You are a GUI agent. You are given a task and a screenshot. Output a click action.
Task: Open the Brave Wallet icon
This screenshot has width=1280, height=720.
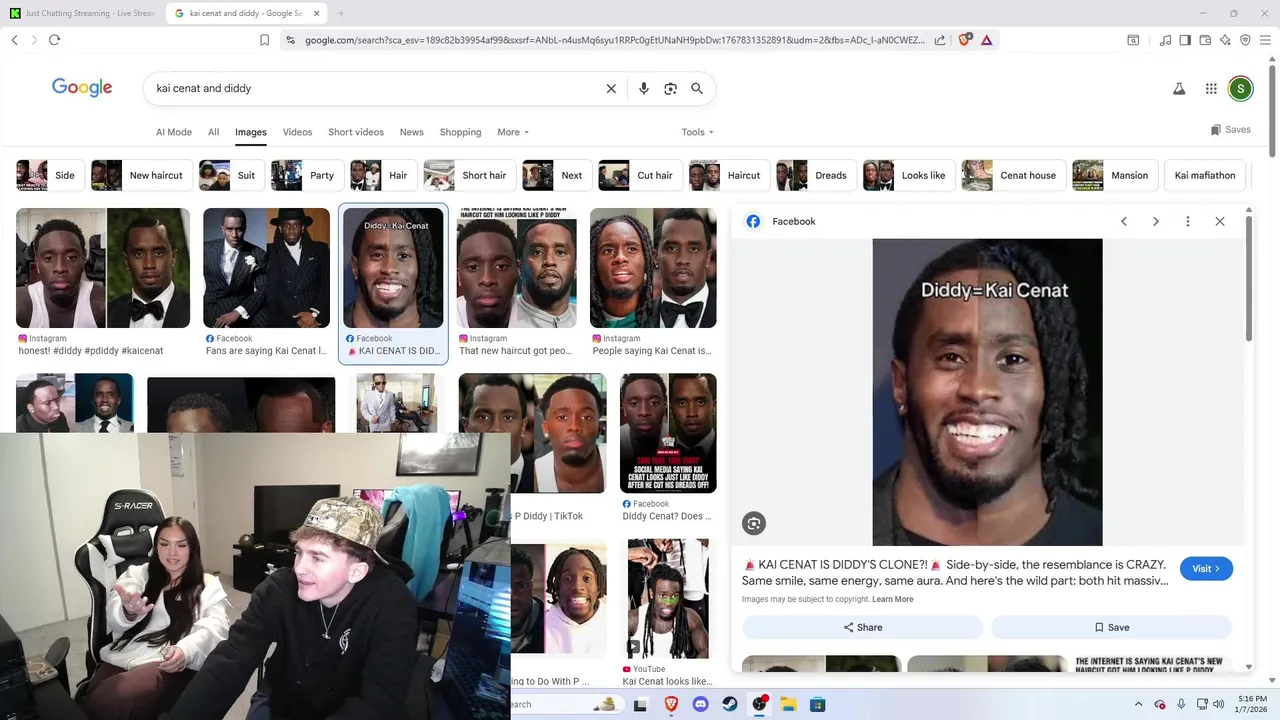point(1205,40)
